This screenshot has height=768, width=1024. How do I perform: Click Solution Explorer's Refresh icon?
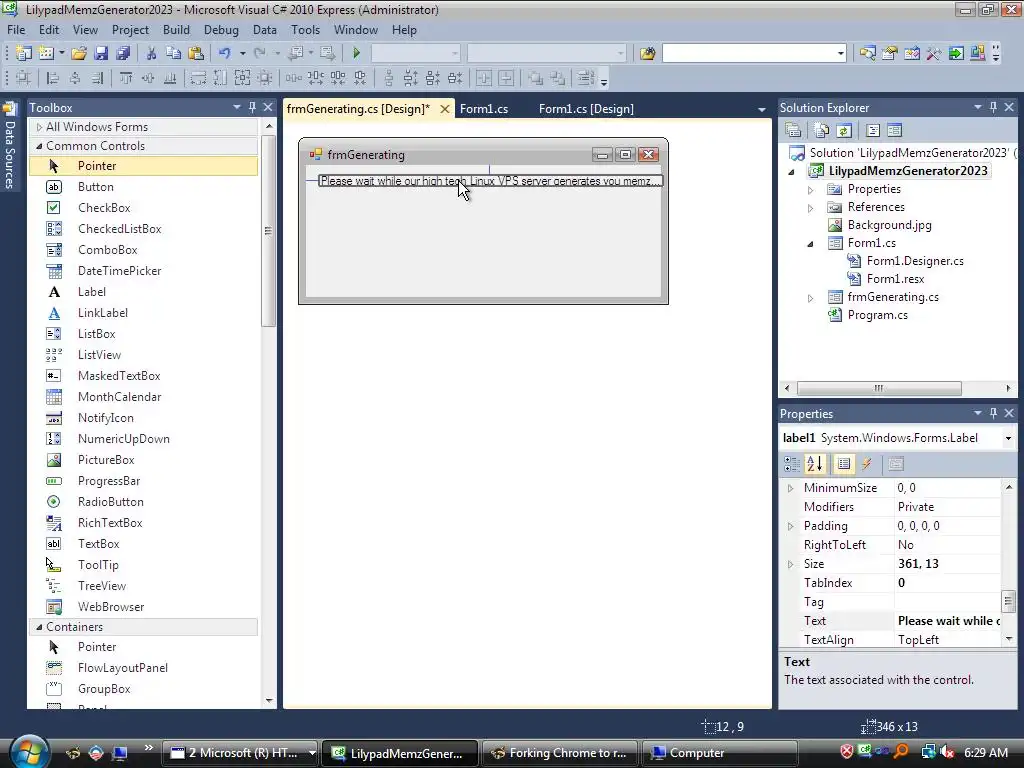click(844, 131)
